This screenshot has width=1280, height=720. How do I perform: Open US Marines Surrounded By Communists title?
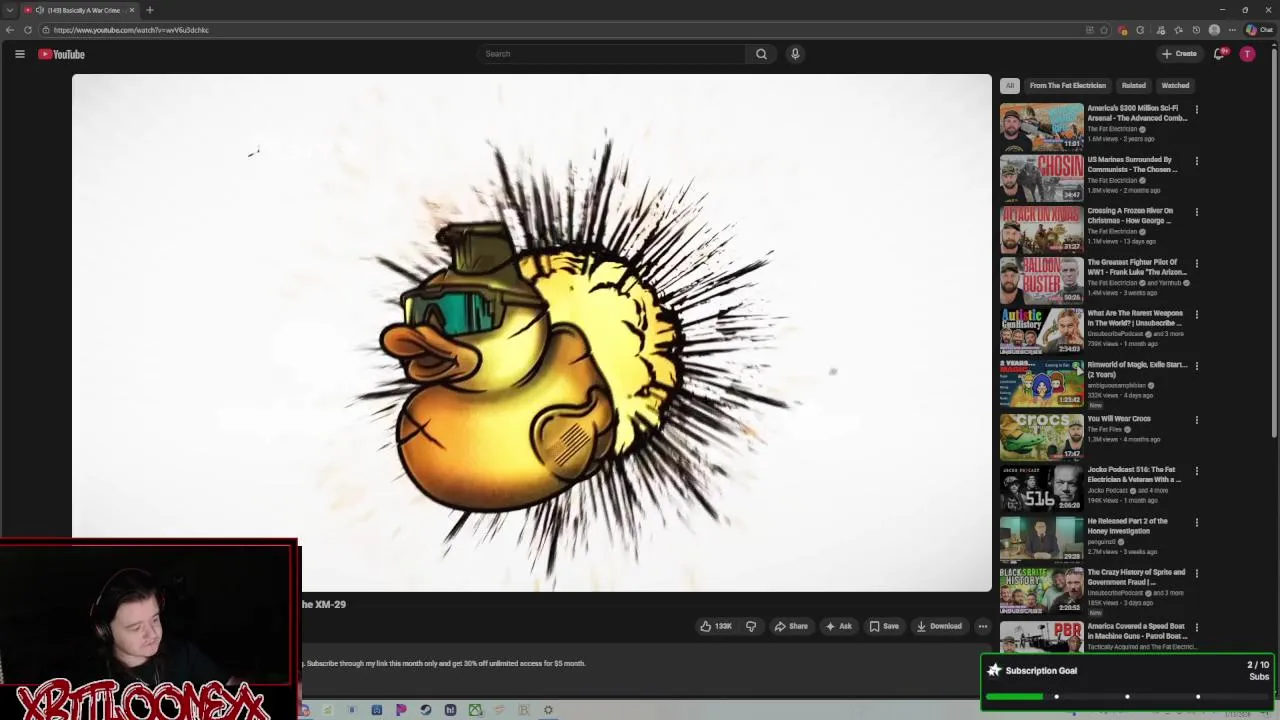tap(1133, 164)
